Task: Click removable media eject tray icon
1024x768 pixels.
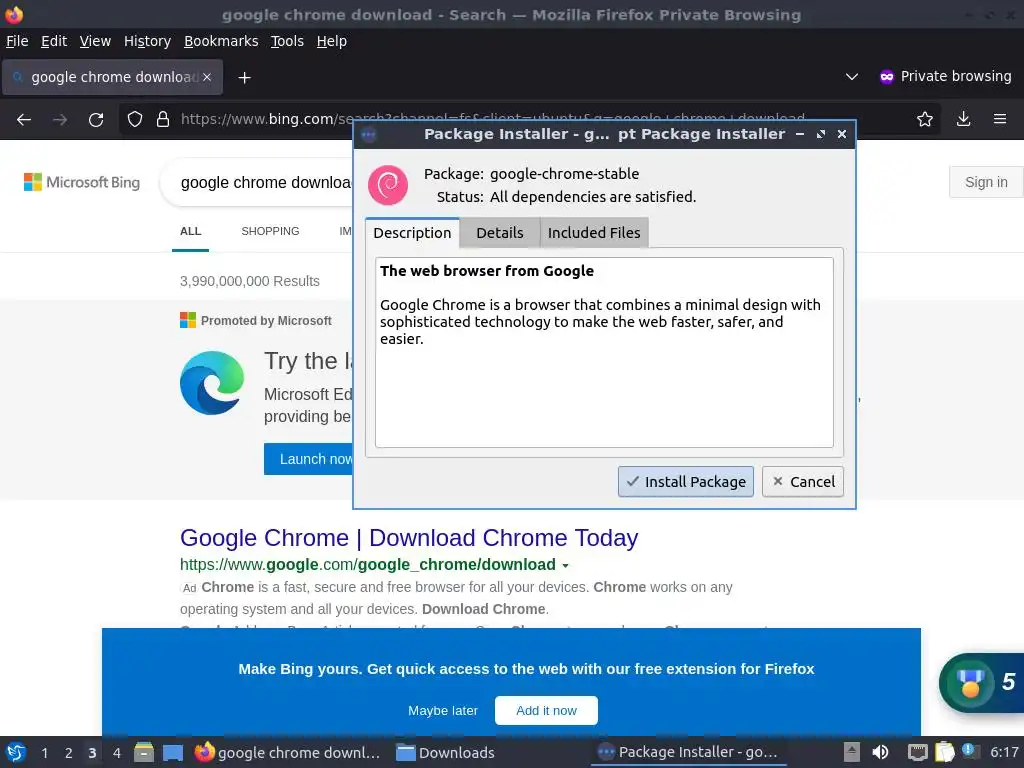Action: [x=851, y=752]
